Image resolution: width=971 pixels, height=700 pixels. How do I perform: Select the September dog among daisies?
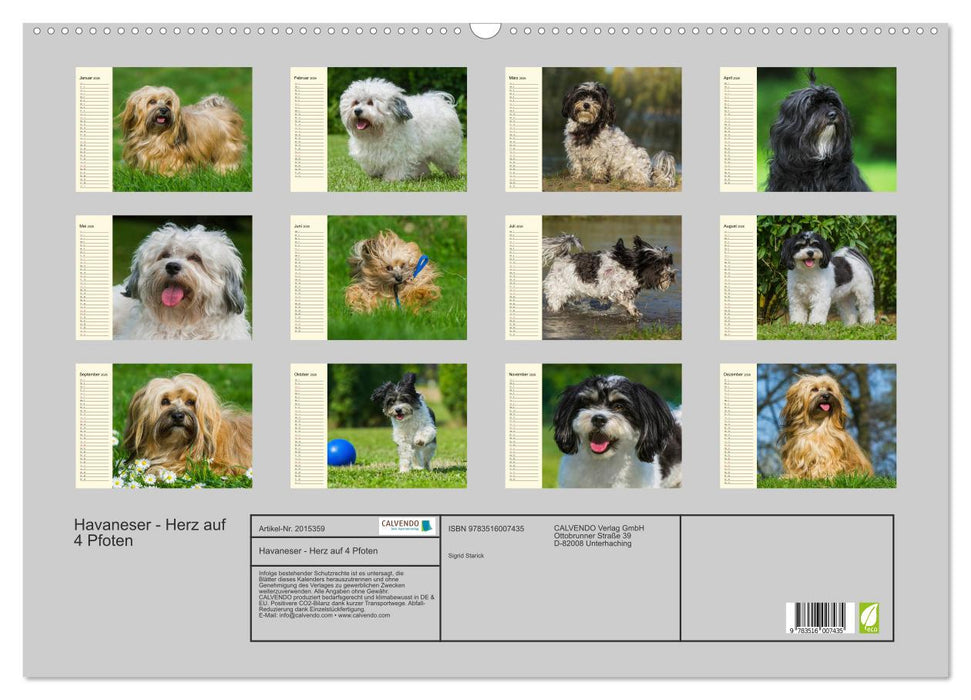click(x=182, y=425)
